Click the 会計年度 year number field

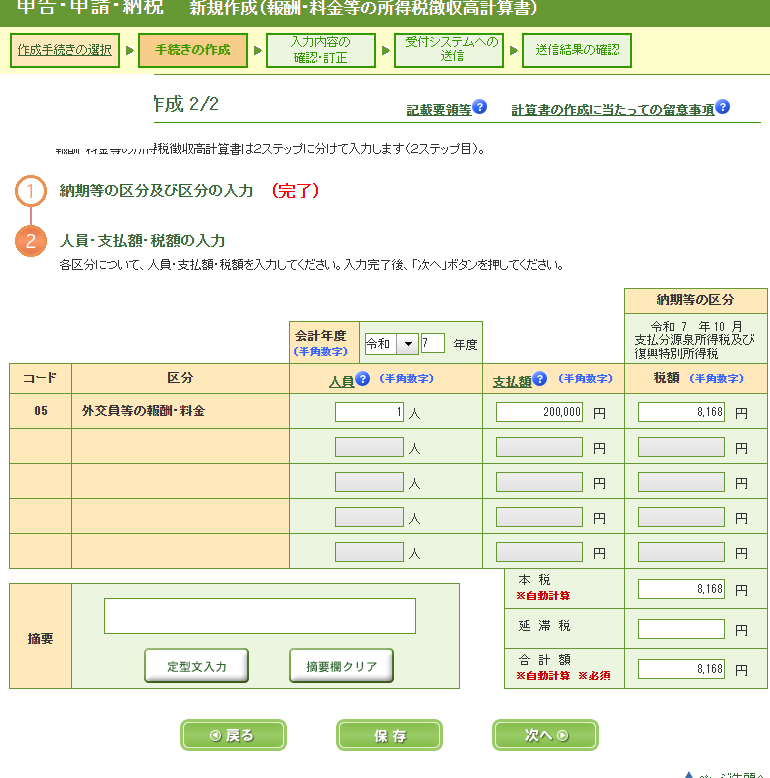point(433,344)
